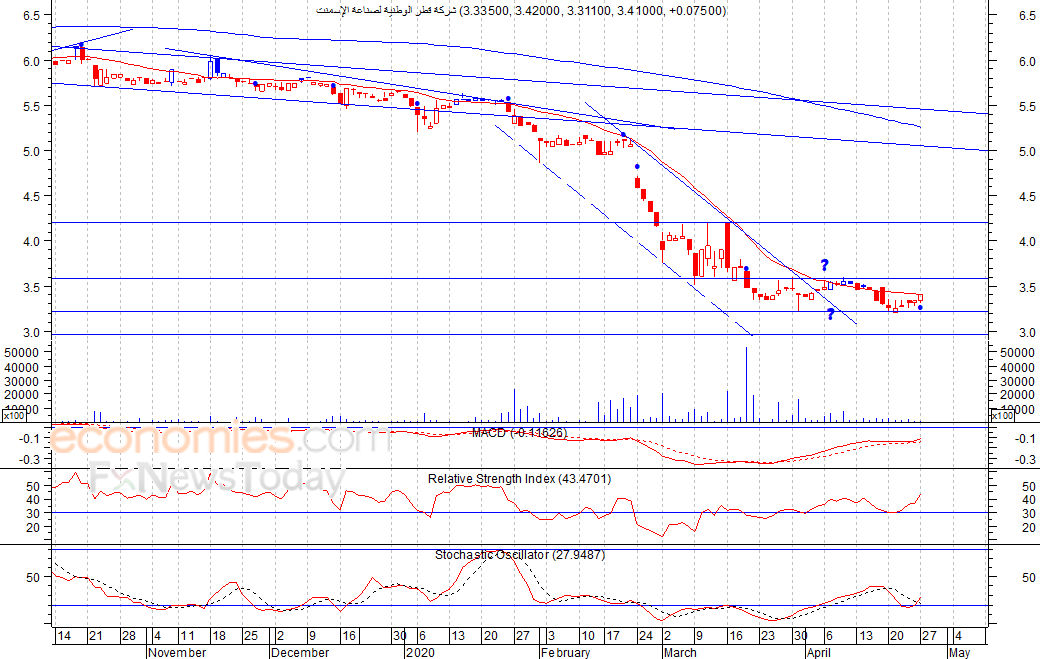This screenshot has height=659, width=1040.
Task: Click the x100 volume multiplier box on the left axis
Action: [13, 416]
